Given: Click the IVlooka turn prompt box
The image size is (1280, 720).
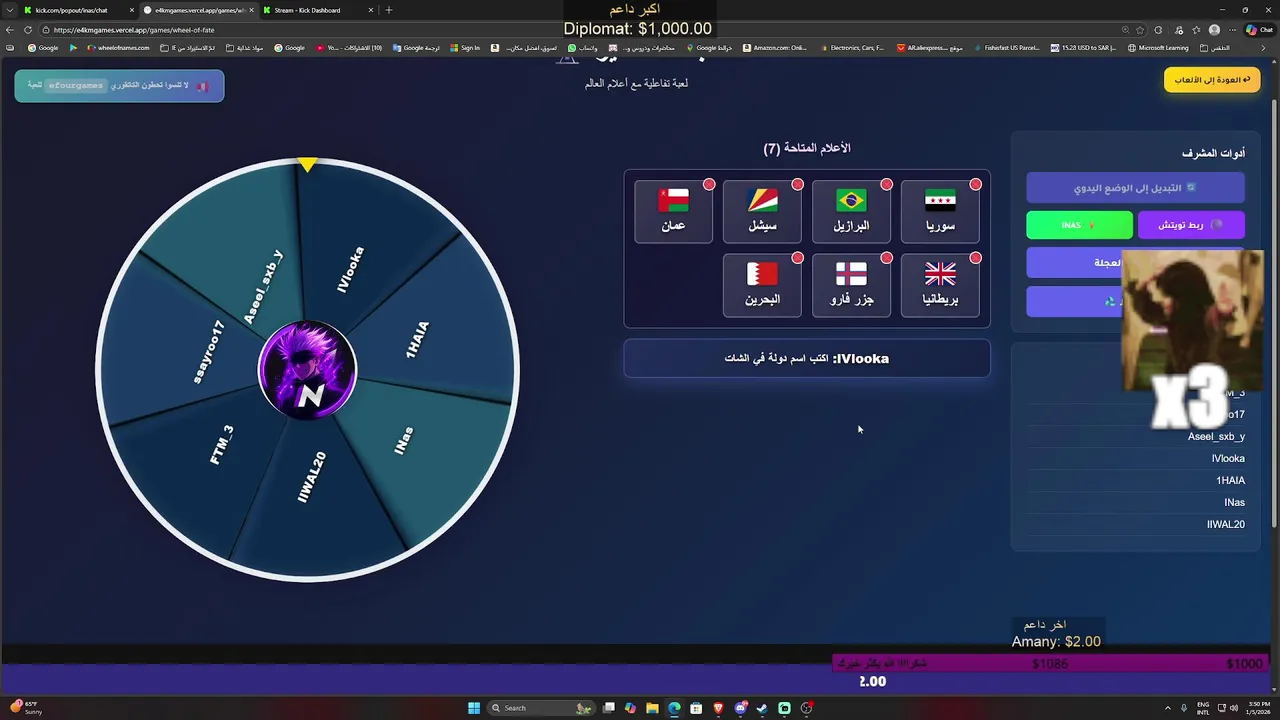Looking at the screenshot, I should [807, 358].
